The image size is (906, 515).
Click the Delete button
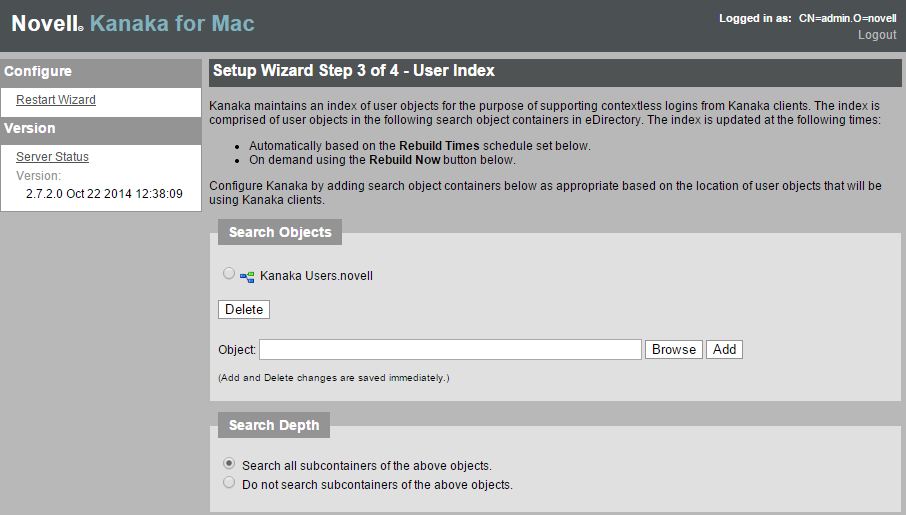244,310
